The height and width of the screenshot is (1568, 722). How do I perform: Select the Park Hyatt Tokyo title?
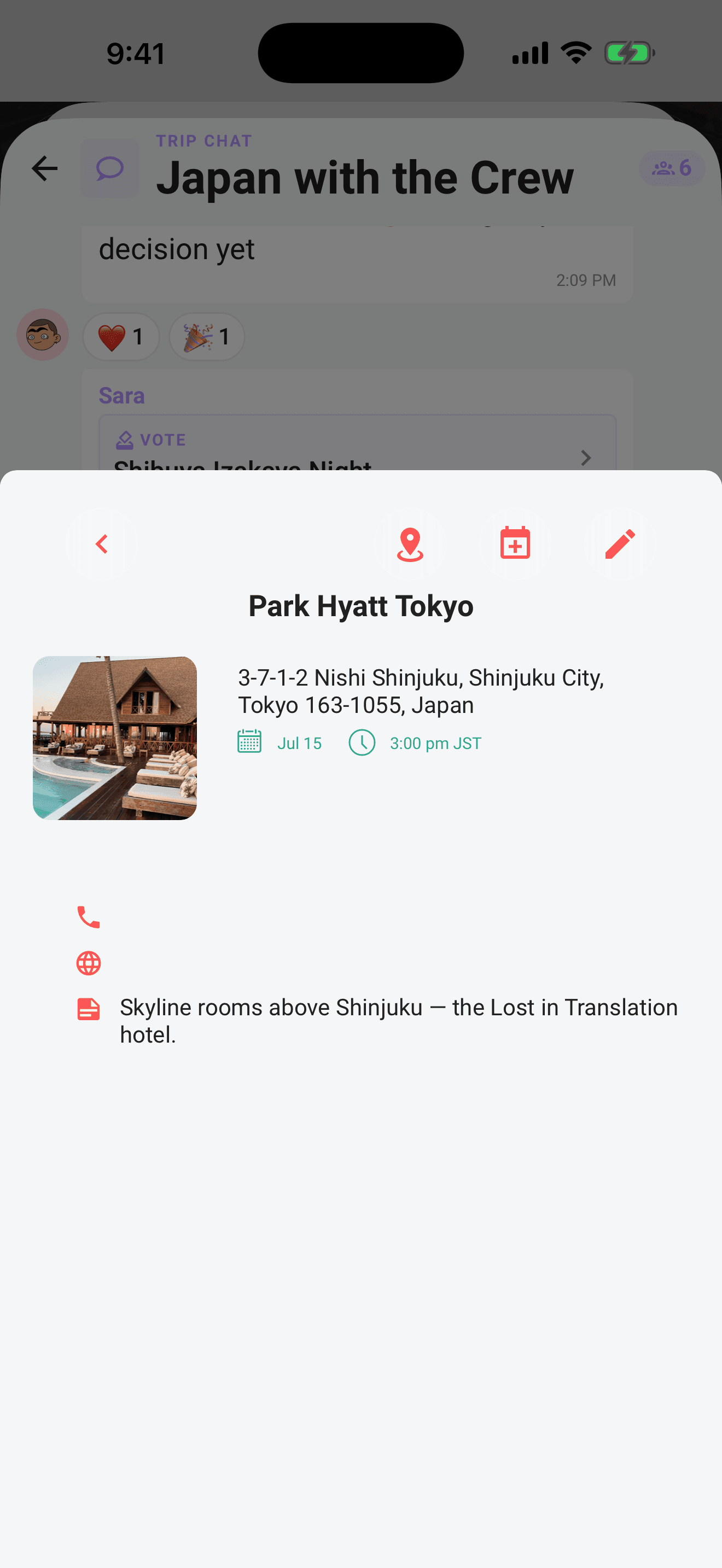click(x=361, y=606)
